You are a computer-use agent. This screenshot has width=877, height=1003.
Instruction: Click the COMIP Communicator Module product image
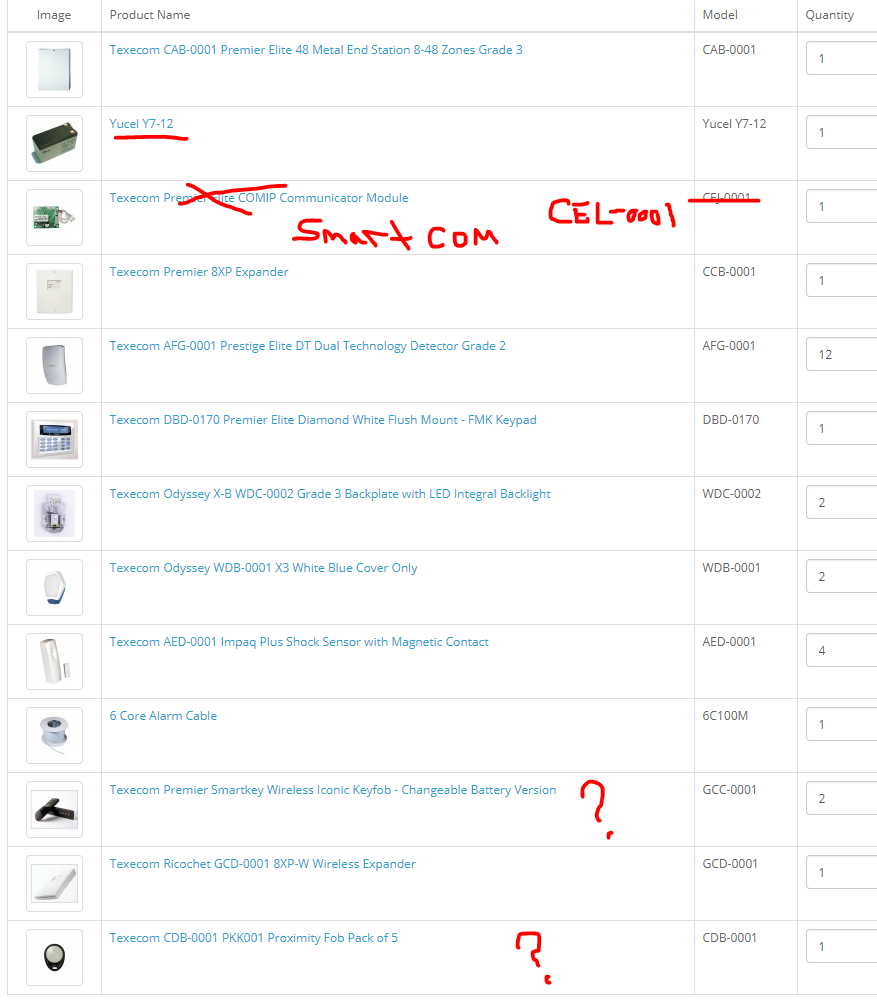point(54,217)
